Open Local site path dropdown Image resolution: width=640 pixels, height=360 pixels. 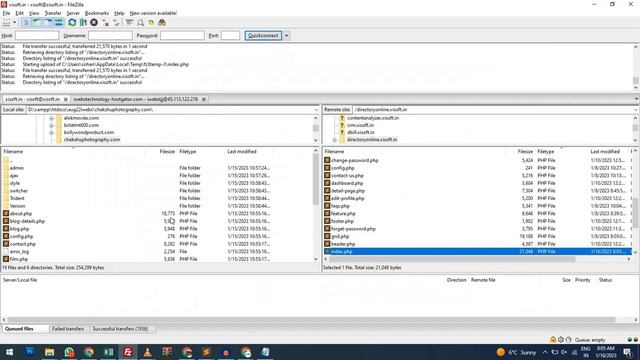316,110
